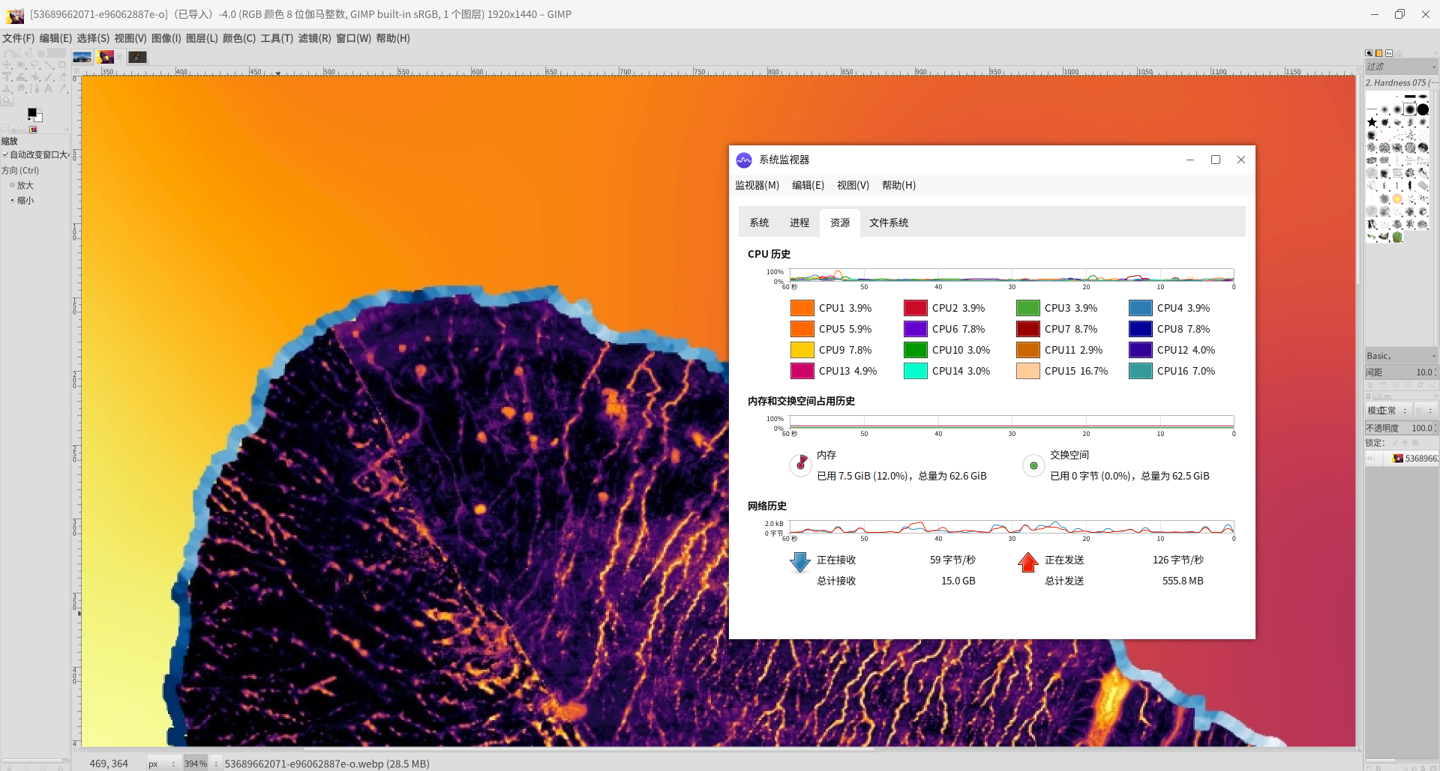Toggle auto-resize window checkbox
The height and width of the screenshot is (771, 1440).
[6, 155]
